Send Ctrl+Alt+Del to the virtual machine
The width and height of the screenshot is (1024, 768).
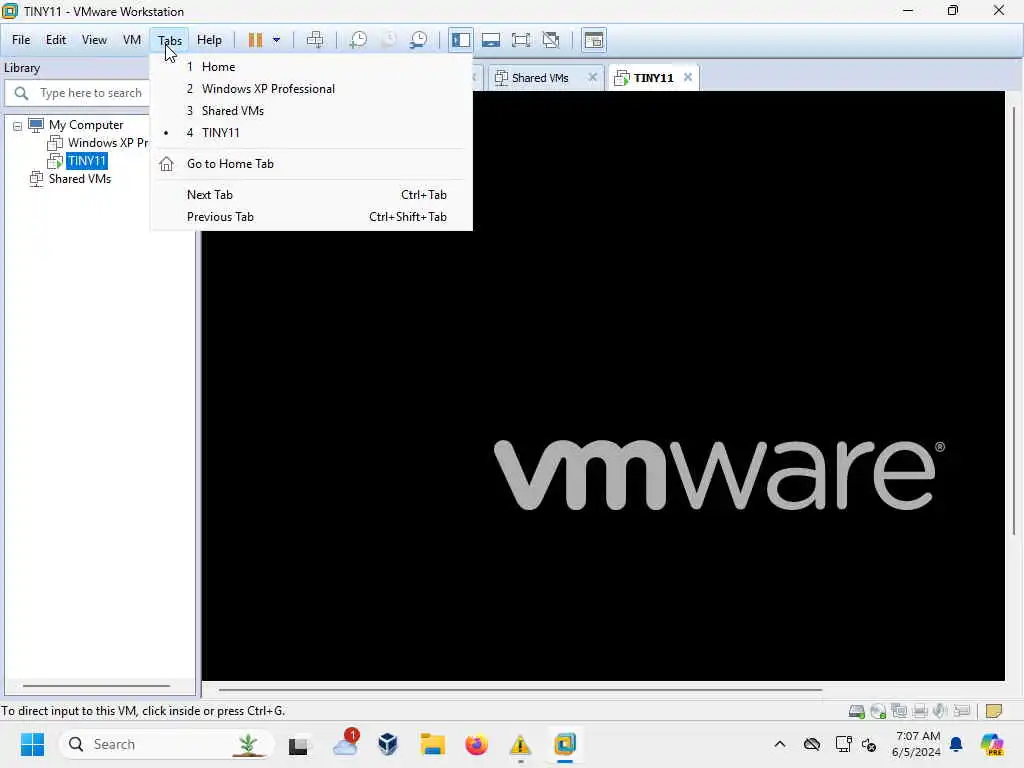coord(315,40)
